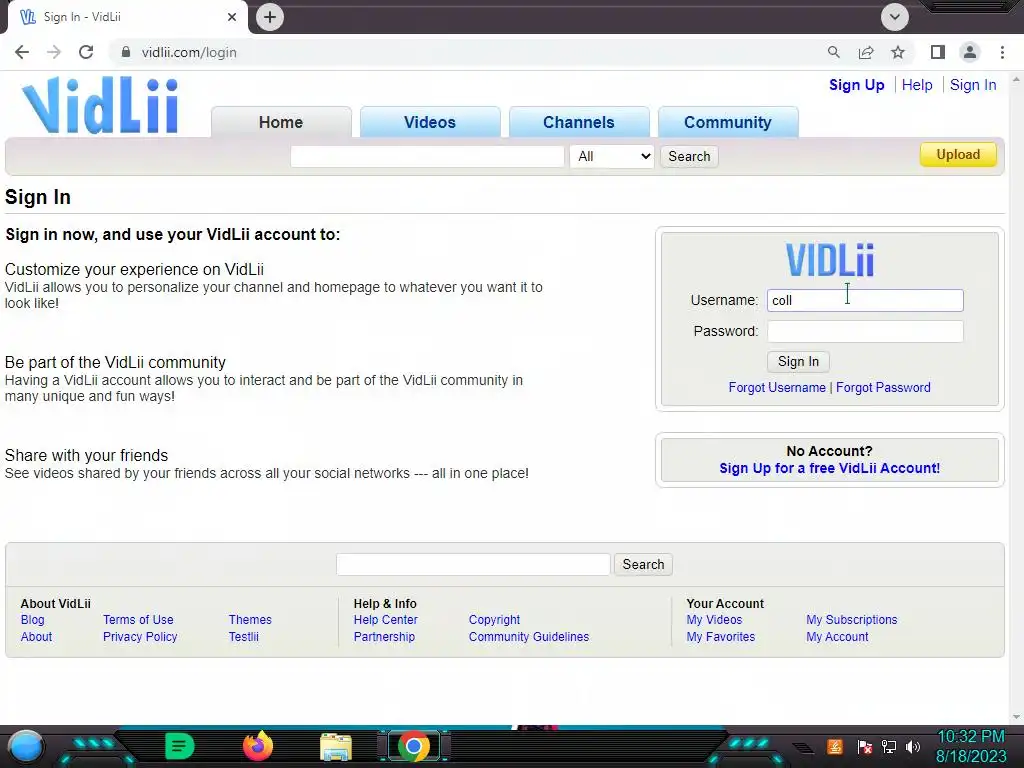The width and height of the screenshot is (1024, 768).
Task: Click the top Search button
Action: tap(689, 156)
